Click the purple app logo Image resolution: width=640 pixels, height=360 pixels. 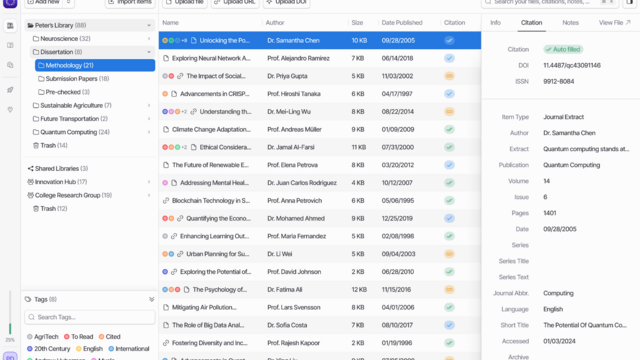pyautogui.click(x=10, y=2)
